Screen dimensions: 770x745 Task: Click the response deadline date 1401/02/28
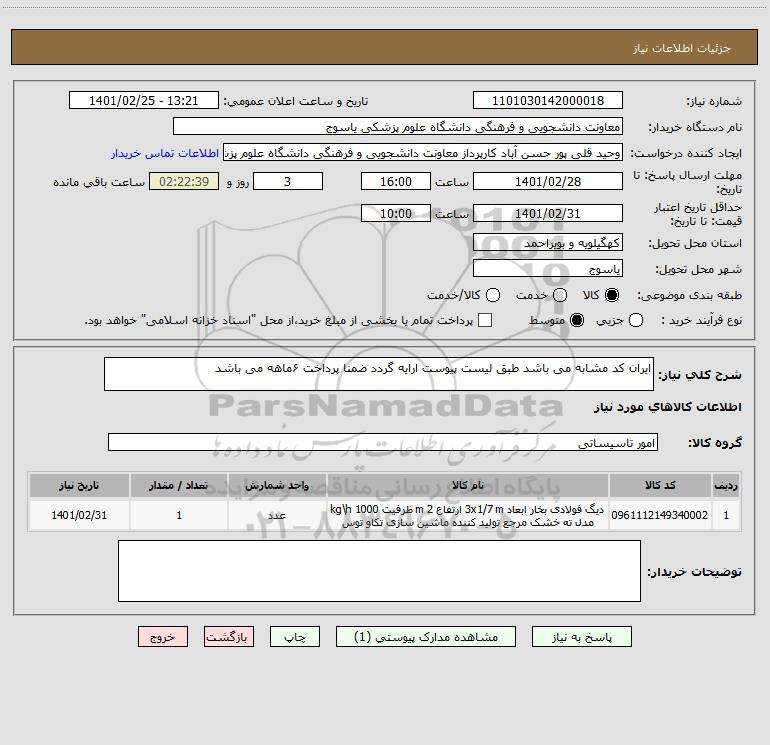tap(548, 181)
